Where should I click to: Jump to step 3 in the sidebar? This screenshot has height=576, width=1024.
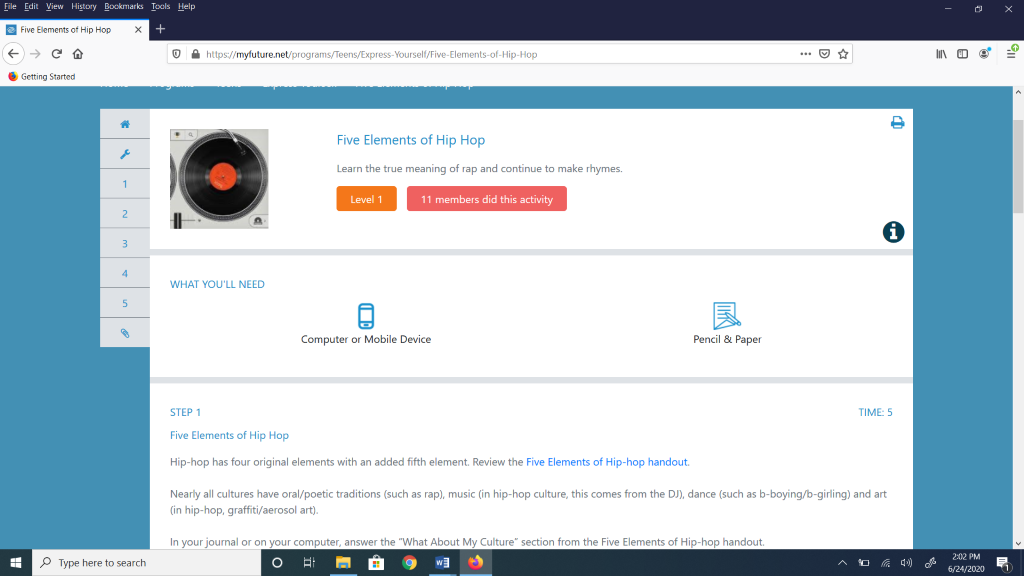(x=125, y=244)
